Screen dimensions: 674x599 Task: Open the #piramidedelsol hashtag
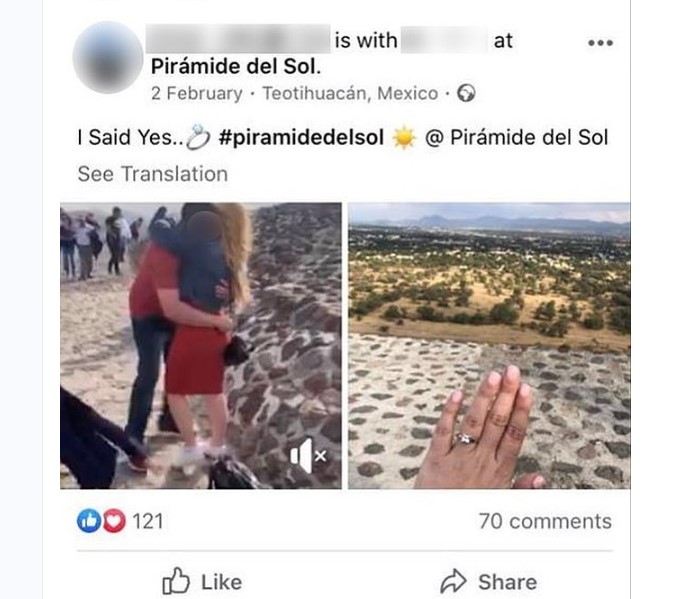pos(301,138)
